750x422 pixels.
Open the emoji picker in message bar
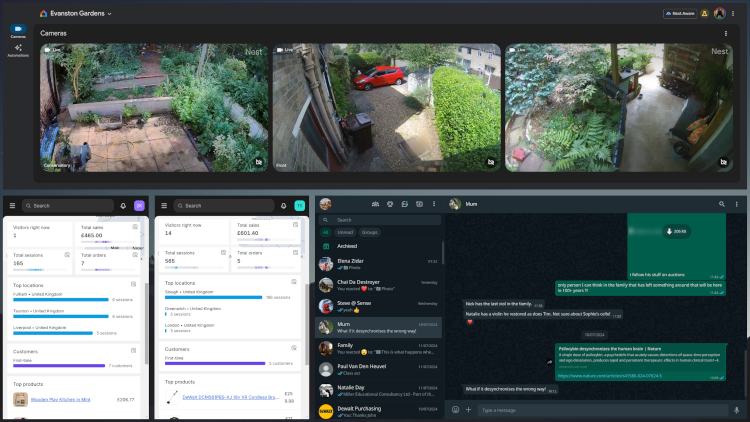[456, 409]
